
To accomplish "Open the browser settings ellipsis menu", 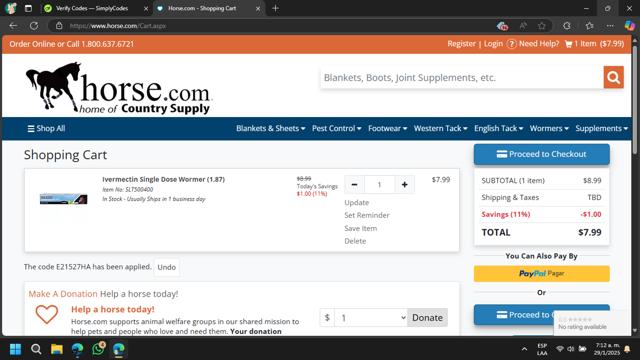I will pyautogui.click(x=610, y=26).
